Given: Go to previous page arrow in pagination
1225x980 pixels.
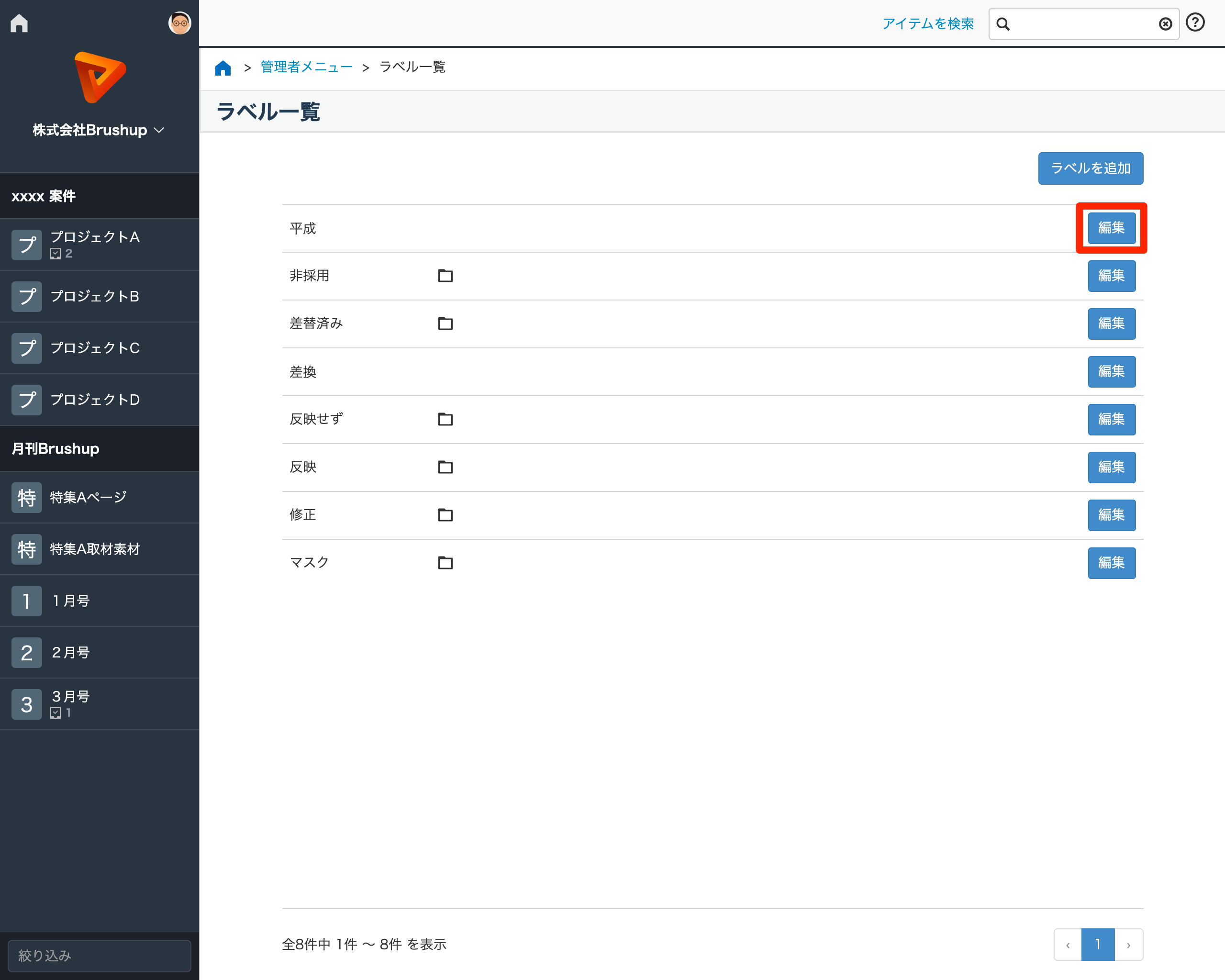Looking at the screenshot, I should (x=1068, y=945).
